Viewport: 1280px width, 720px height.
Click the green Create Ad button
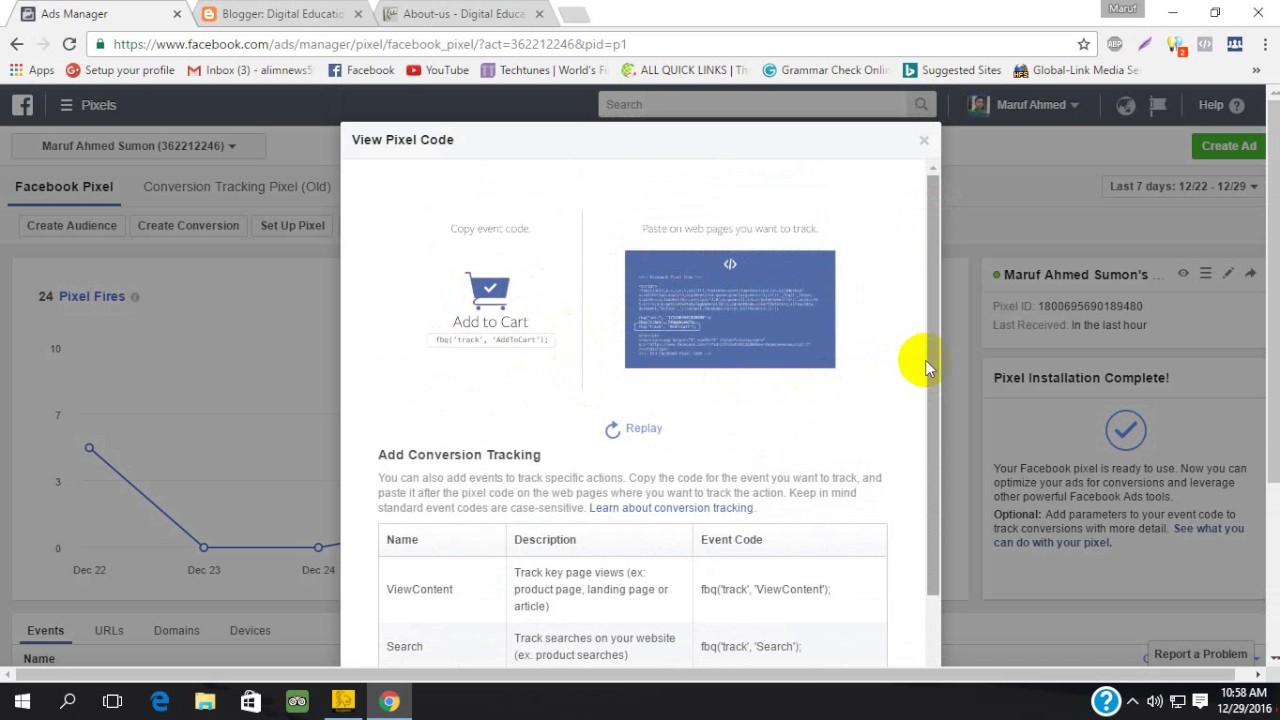tap(1229, 146)
